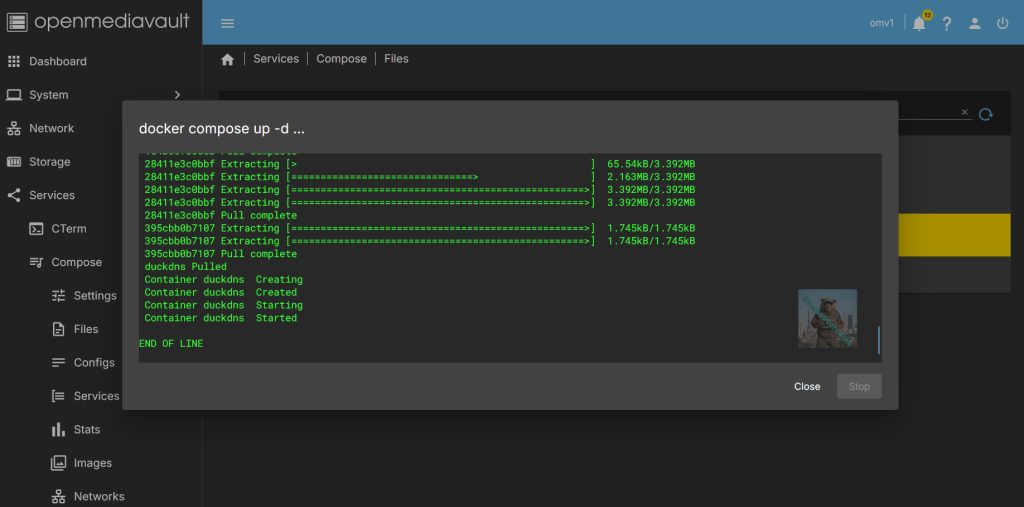The width and height of the screenshot is (1024, 507).
Task: Open the user account menu icon
Action: tap(974, 24)
